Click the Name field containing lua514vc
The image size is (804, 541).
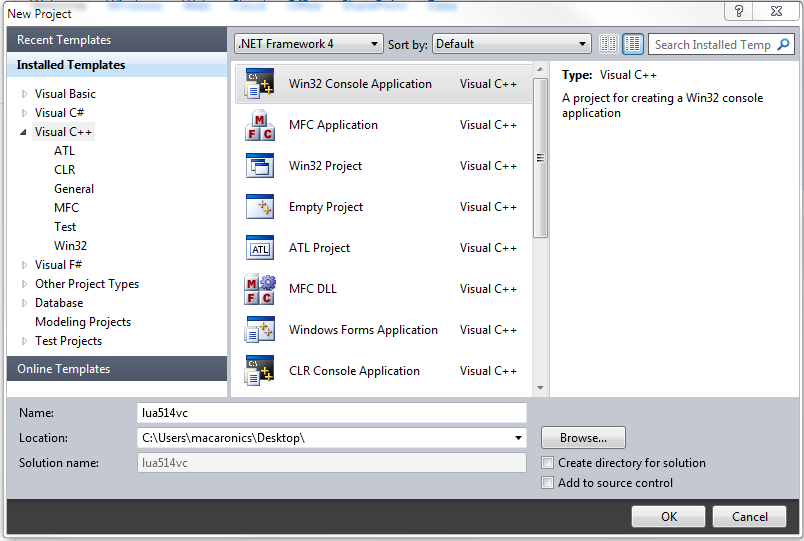tap(332, 413)
